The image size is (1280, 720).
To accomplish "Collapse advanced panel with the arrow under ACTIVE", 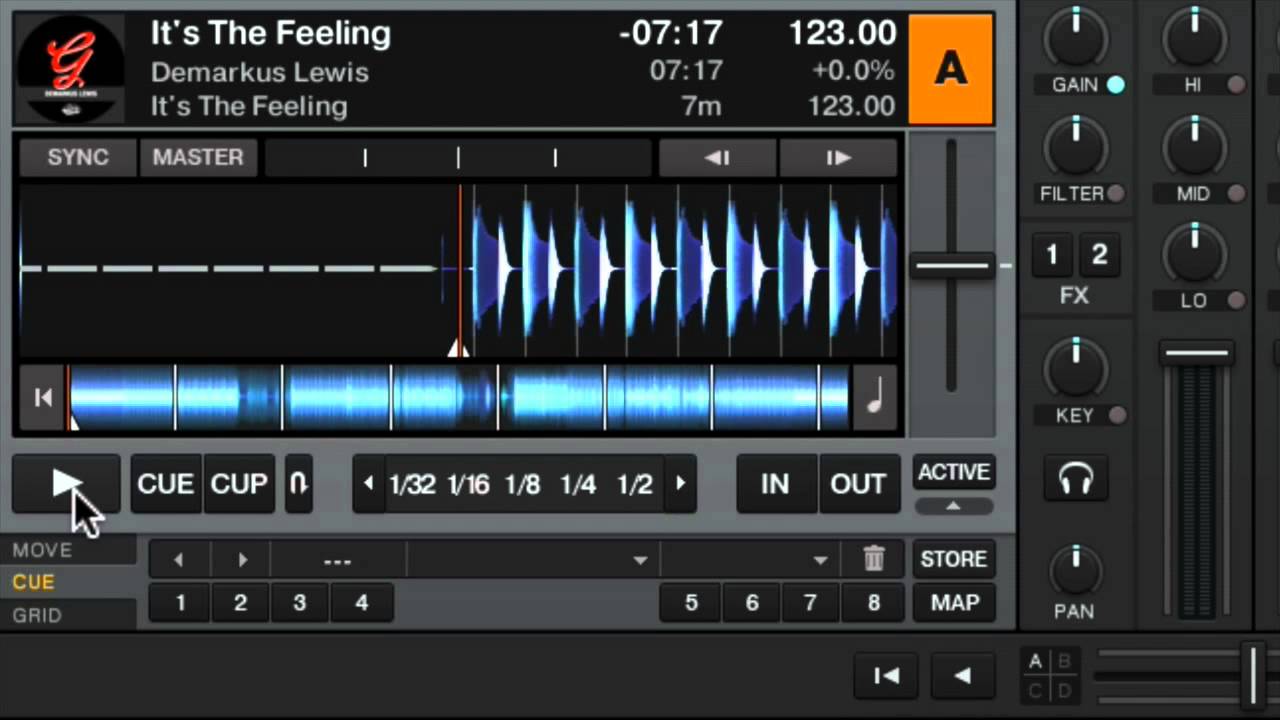I will click(954, 506).
